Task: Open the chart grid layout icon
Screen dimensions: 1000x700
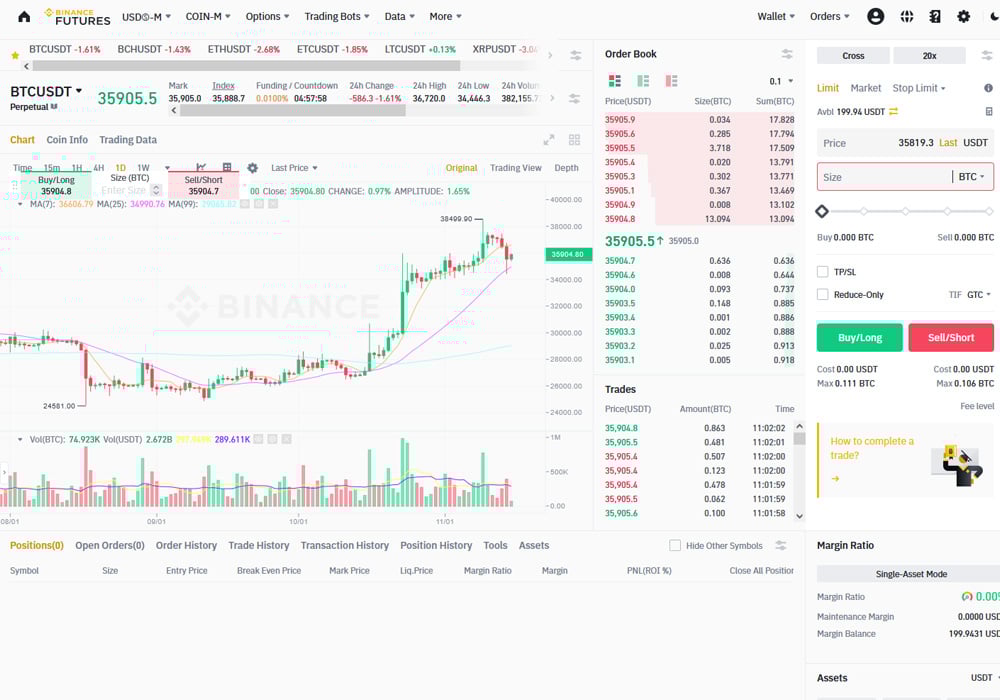Action: point(574,140)
